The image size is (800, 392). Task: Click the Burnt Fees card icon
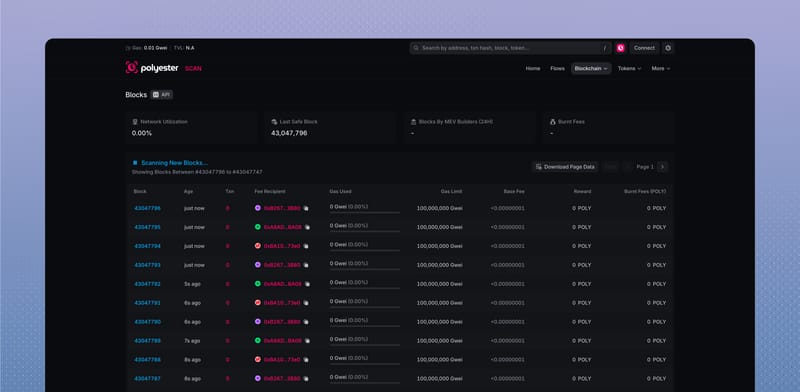coord(553,122)
